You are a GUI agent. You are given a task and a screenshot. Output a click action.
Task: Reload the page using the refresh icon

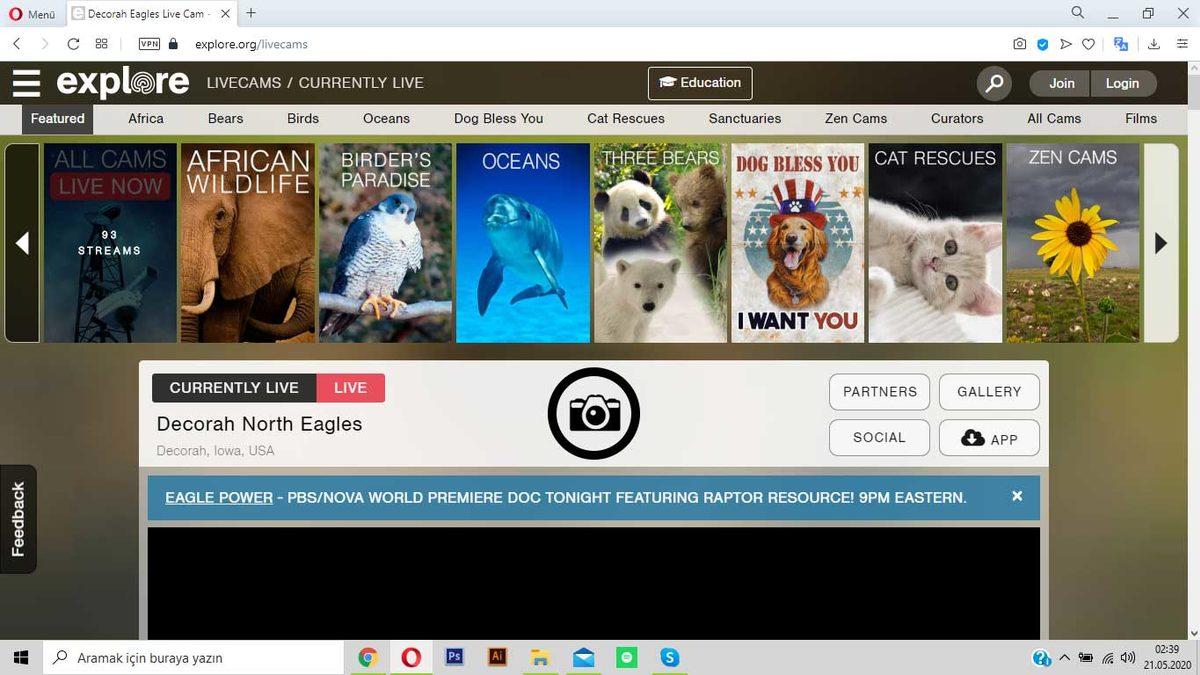tap(73, 44)
